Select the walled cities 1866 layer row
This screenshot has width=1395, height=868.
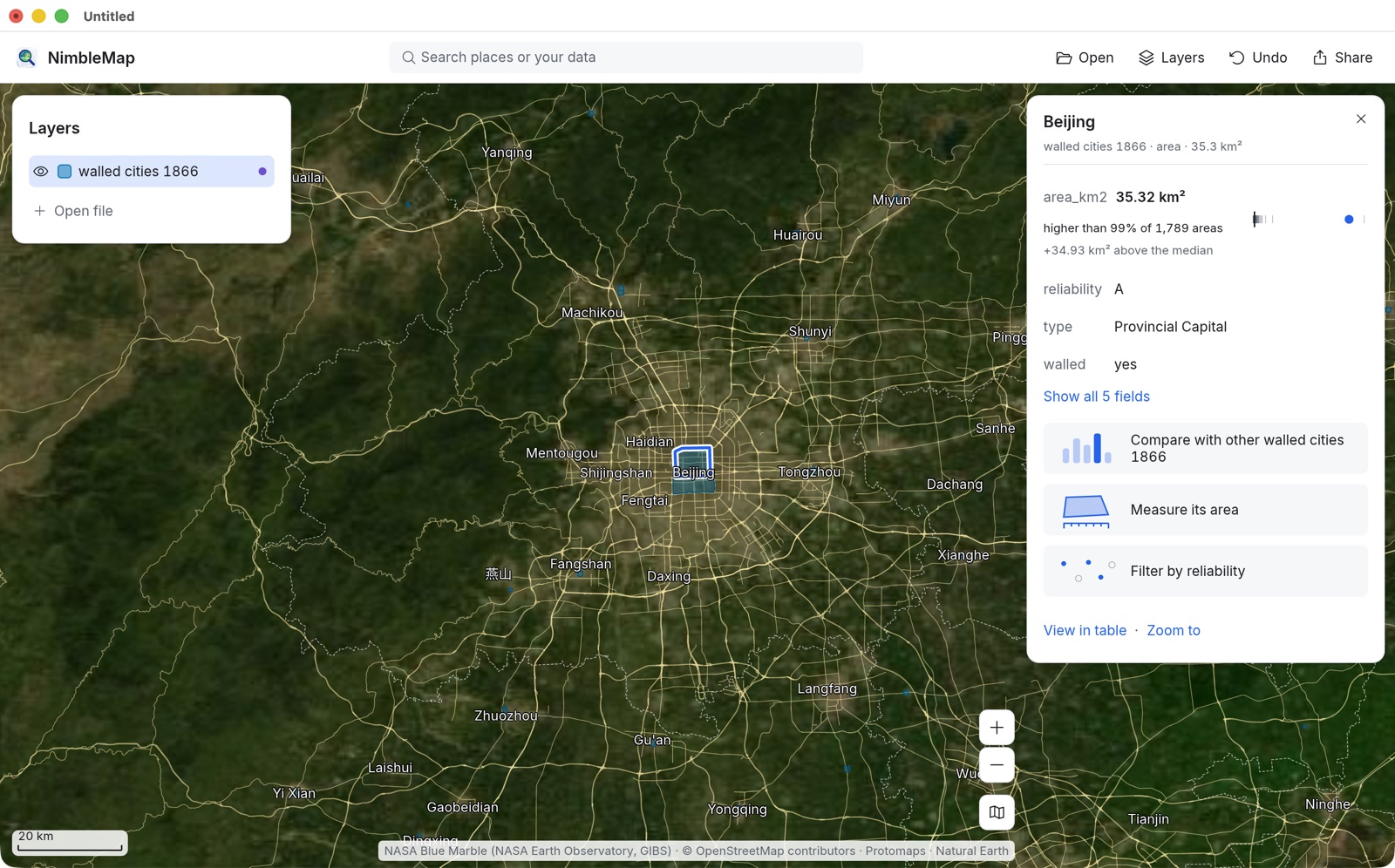[x=152, y=172]
